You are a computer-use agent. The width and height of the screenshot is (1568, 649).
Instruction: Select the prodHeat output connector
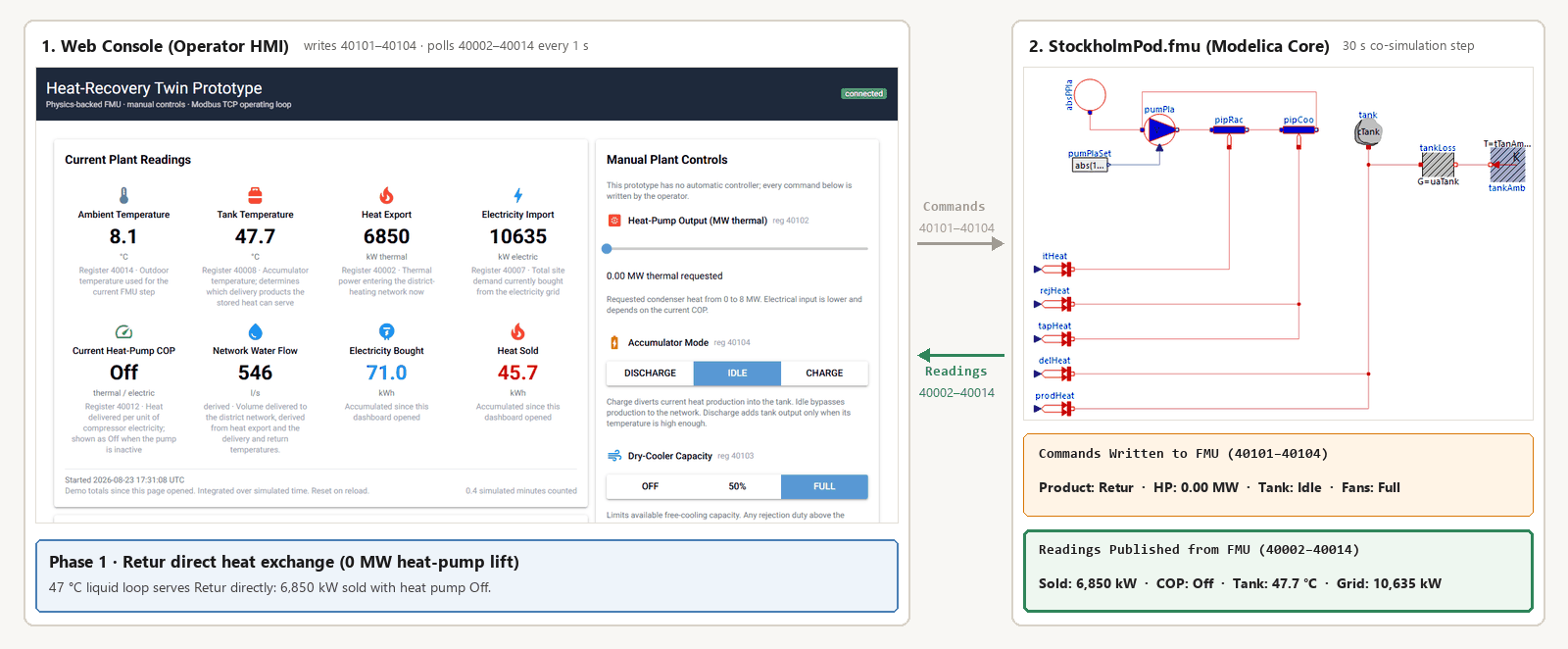click(1054, 409)
